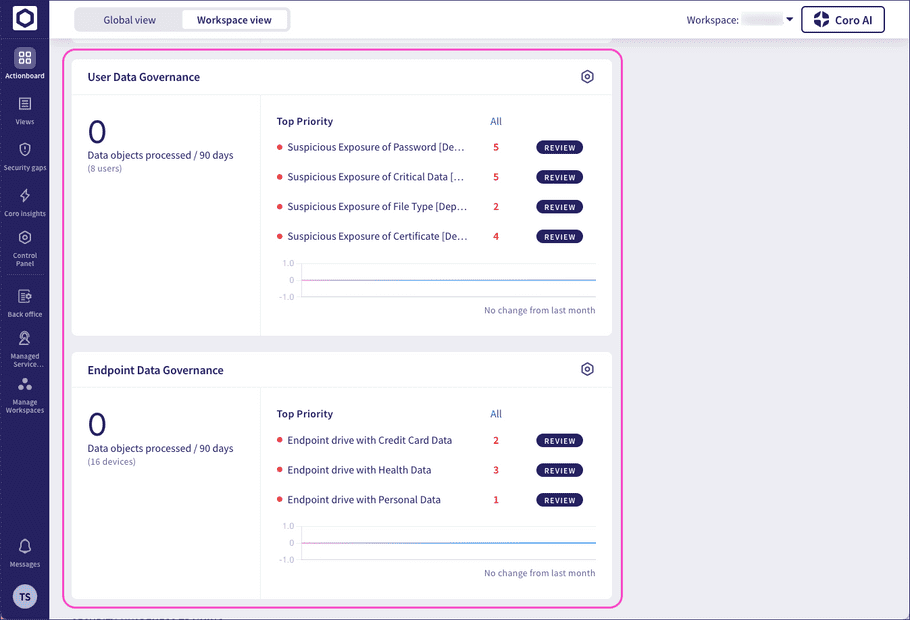Review the Suspicious Exposure of Password alert
Image resolution: width=910 pixels, height=620 pixels.
[x=559, y=147]
